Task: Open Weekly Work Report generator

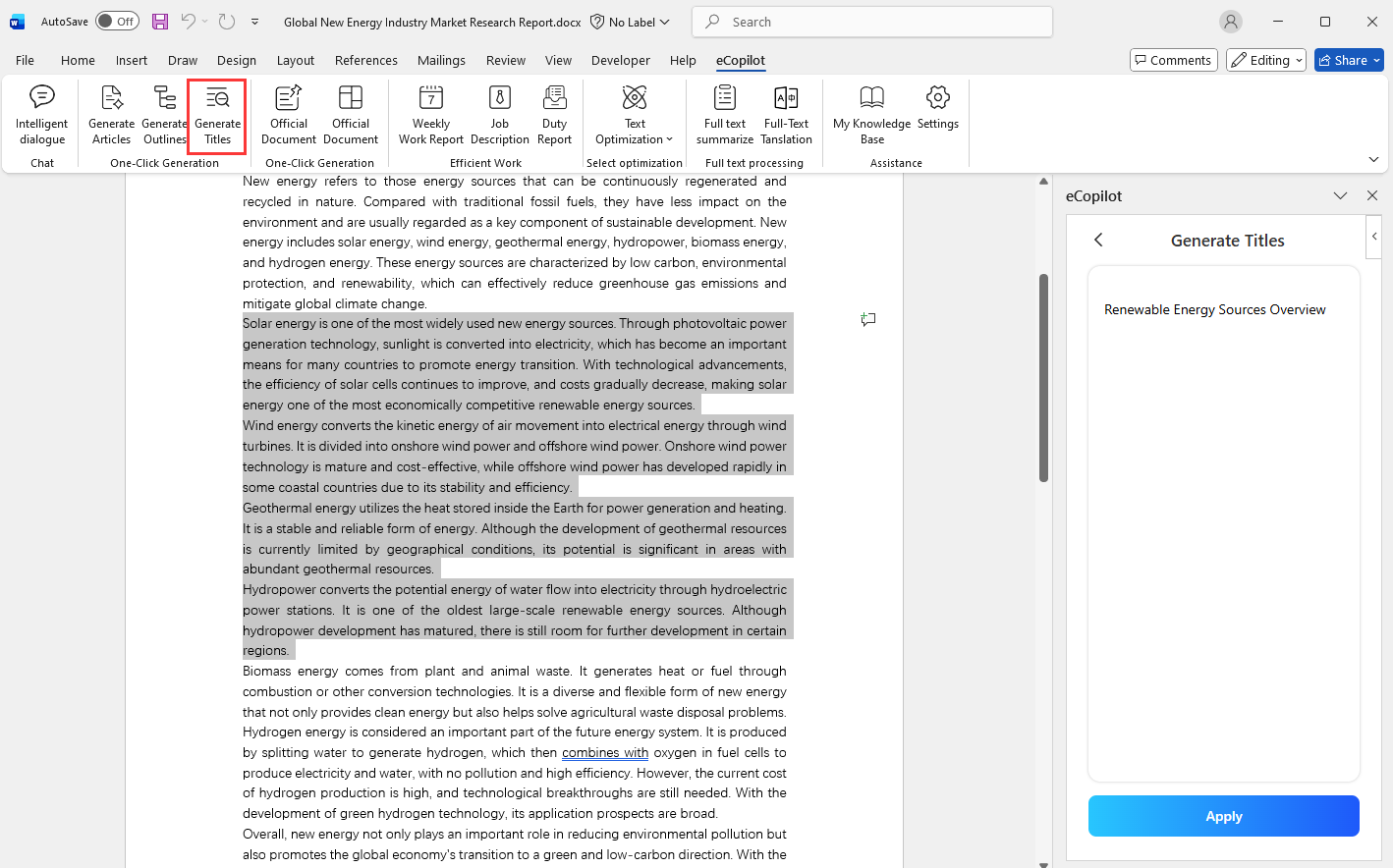Action: coord(430,114)
